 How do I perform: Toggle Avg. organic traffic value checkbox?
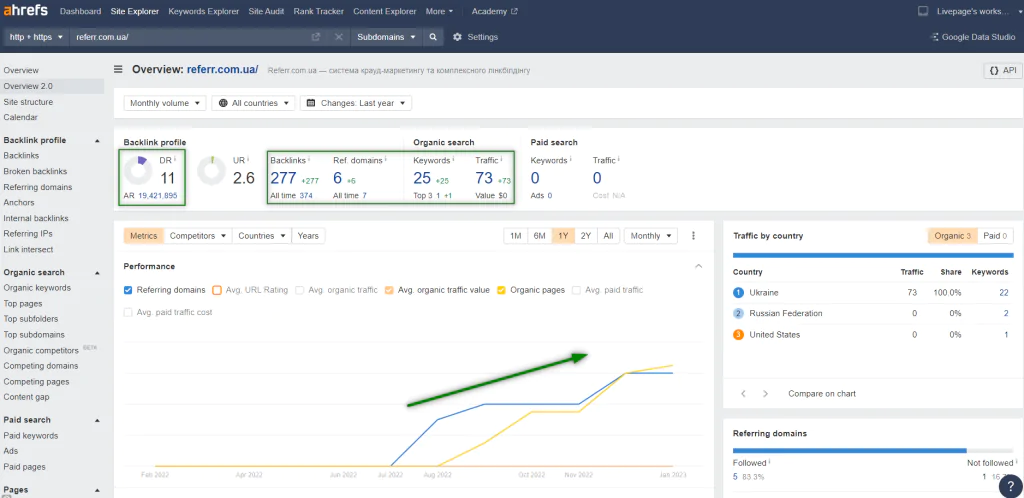tap(389, 290)
